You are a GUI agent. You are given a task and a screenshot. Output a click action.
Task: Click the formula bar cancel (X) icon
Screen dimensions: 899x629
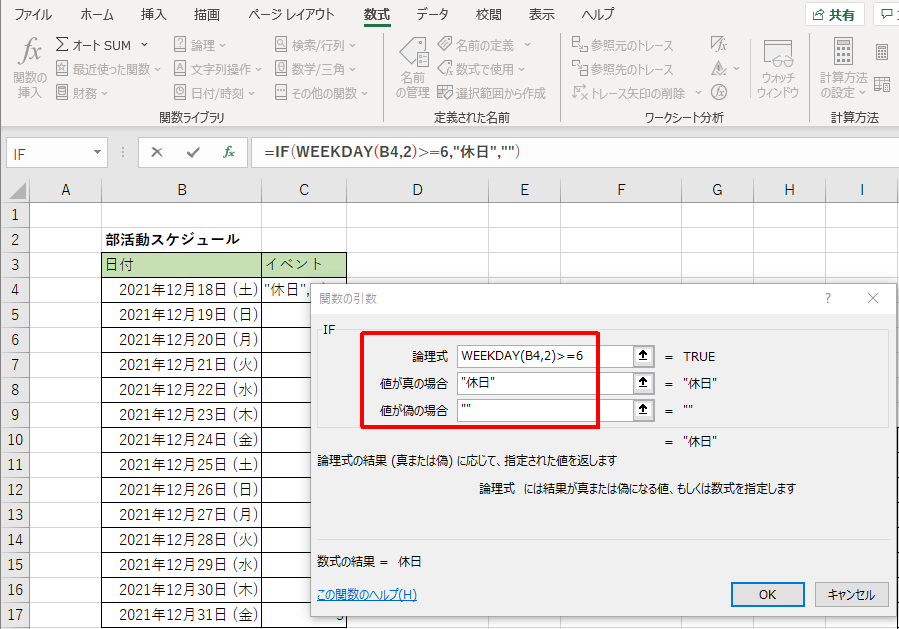[157, 152]
